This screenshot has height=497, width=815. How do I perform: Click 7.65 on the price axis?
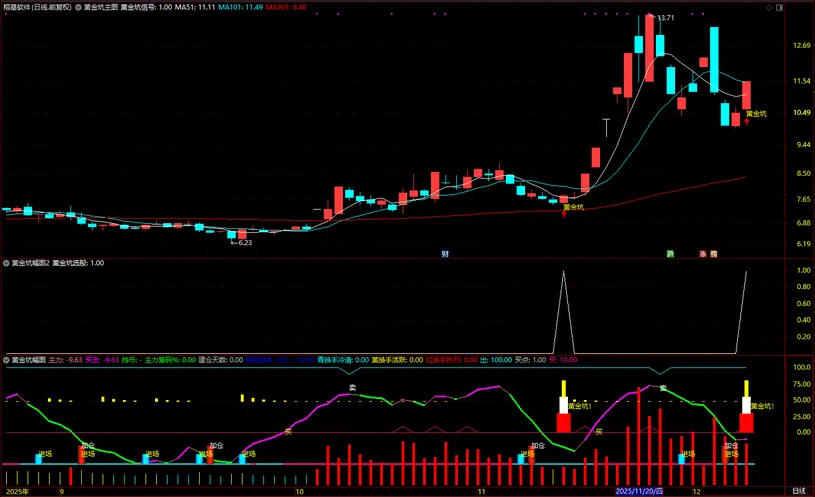click(x=803, y=200)
